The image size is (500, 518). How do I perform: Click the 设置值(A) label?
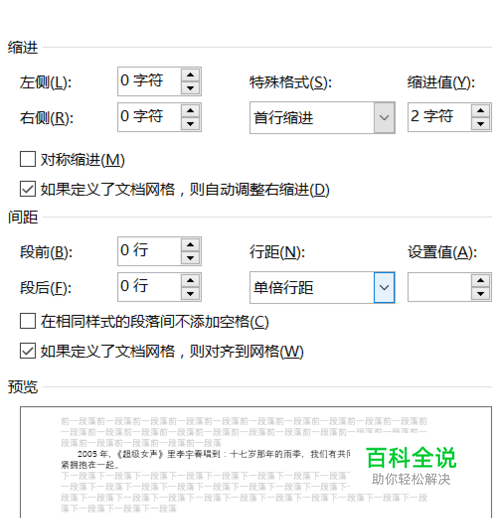(442, 252)
